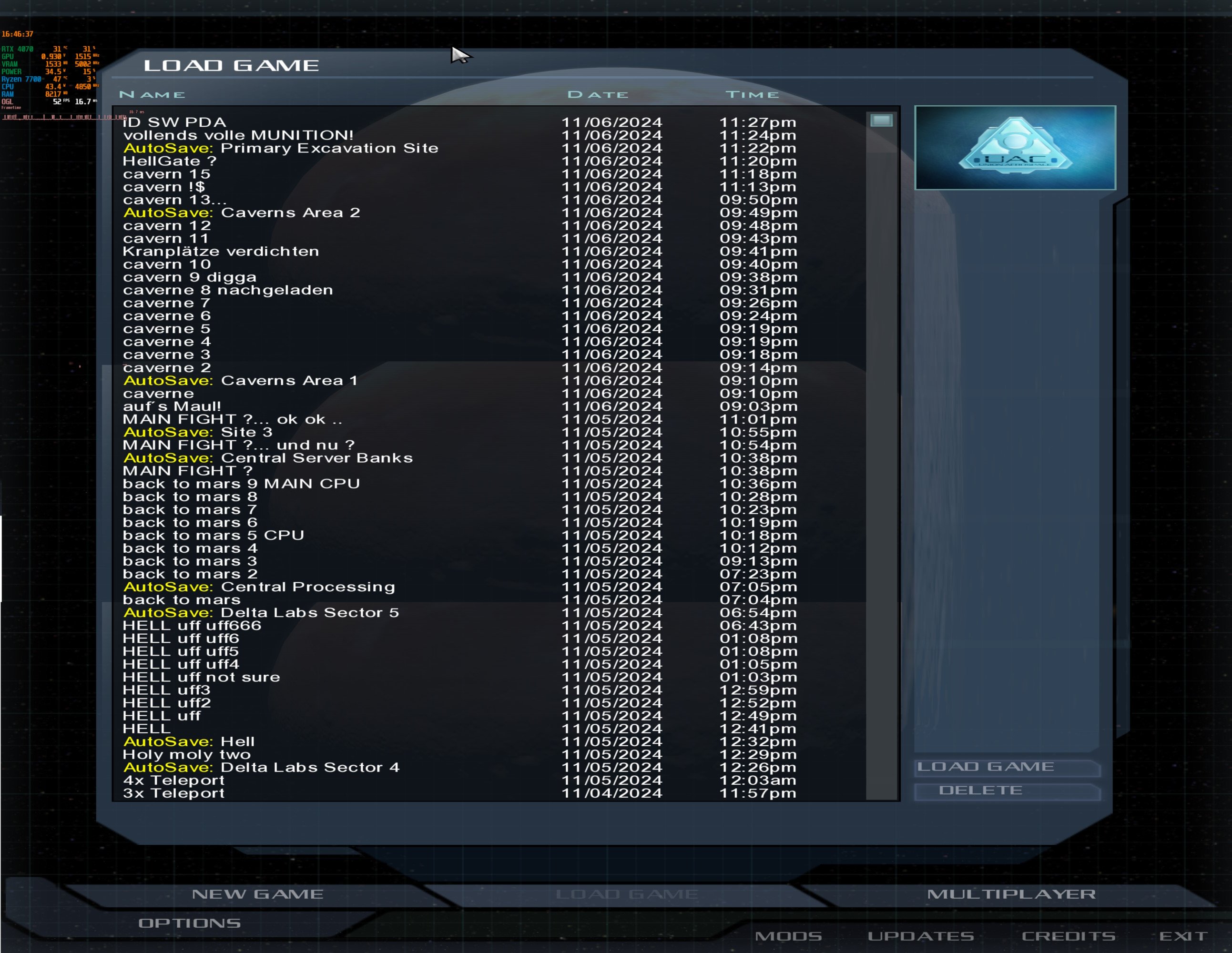Select the 'HellGate ?' save entry
Viewport: 1232px width, 953px height.
click(169, 161)
